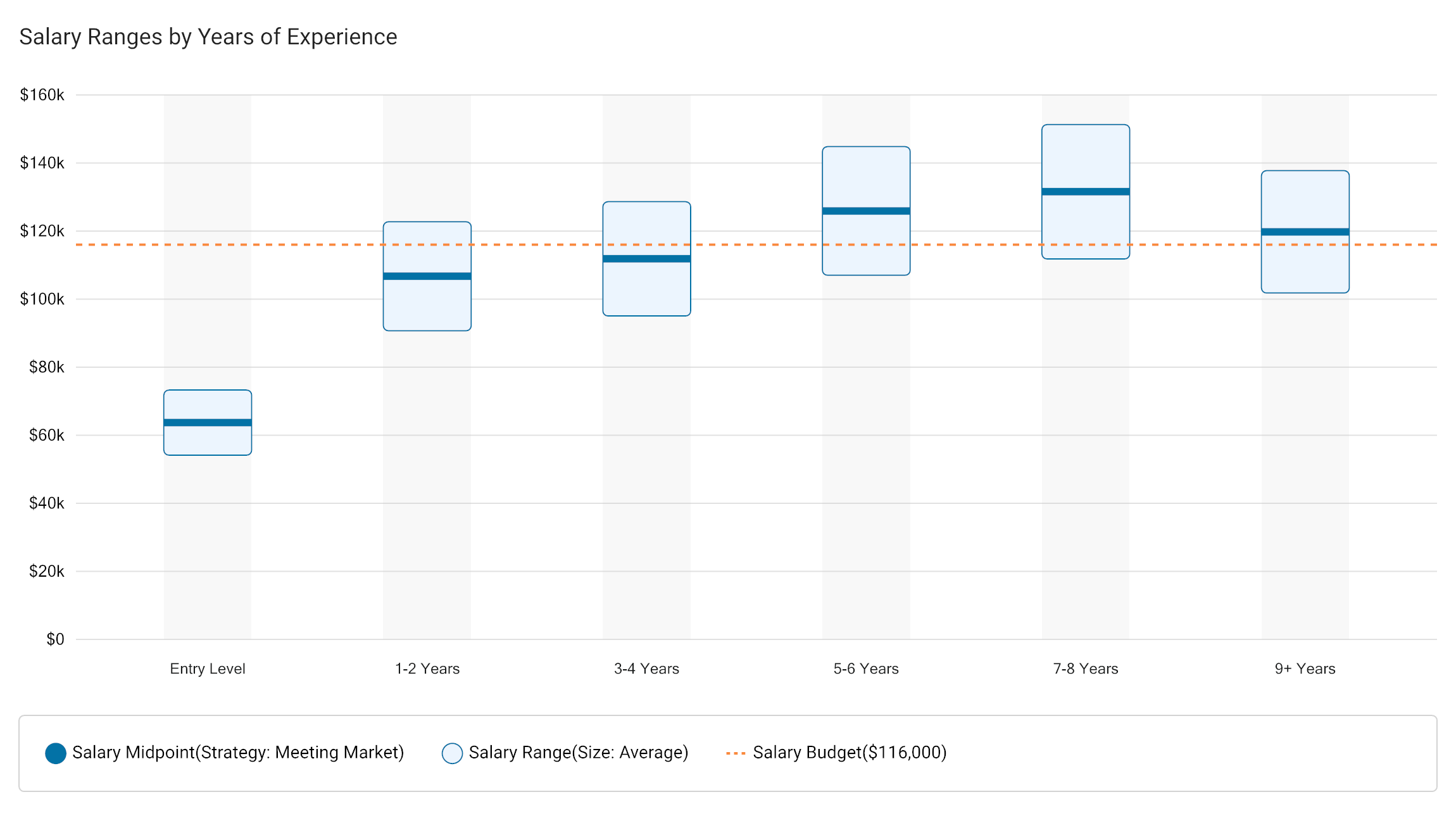Click the dashed Salary Budget legend icon
The image size is (1456, 823).
(736, 753)
